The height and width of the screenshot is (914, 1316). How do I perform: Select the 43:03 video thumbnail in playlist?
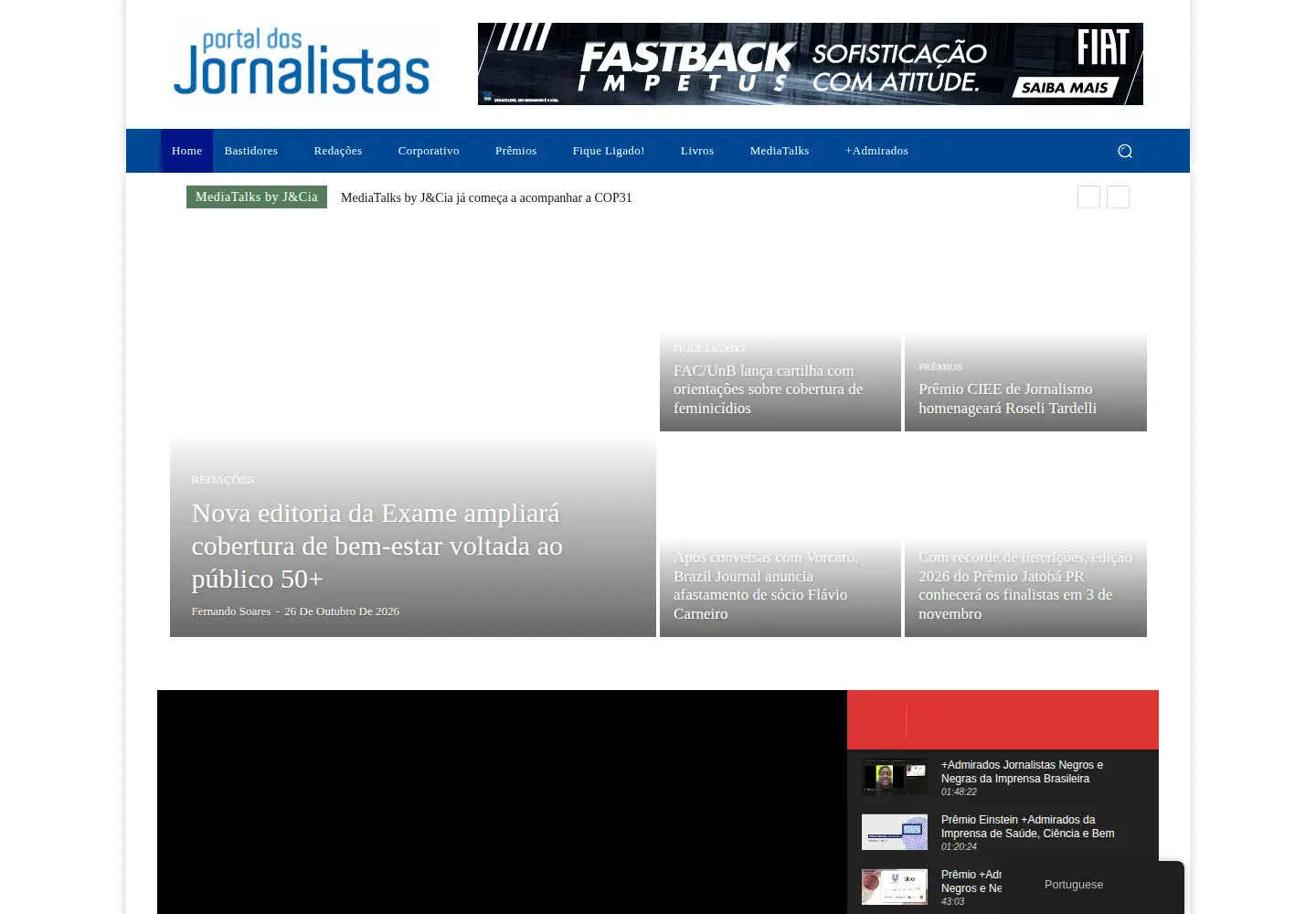pos(895,887)
